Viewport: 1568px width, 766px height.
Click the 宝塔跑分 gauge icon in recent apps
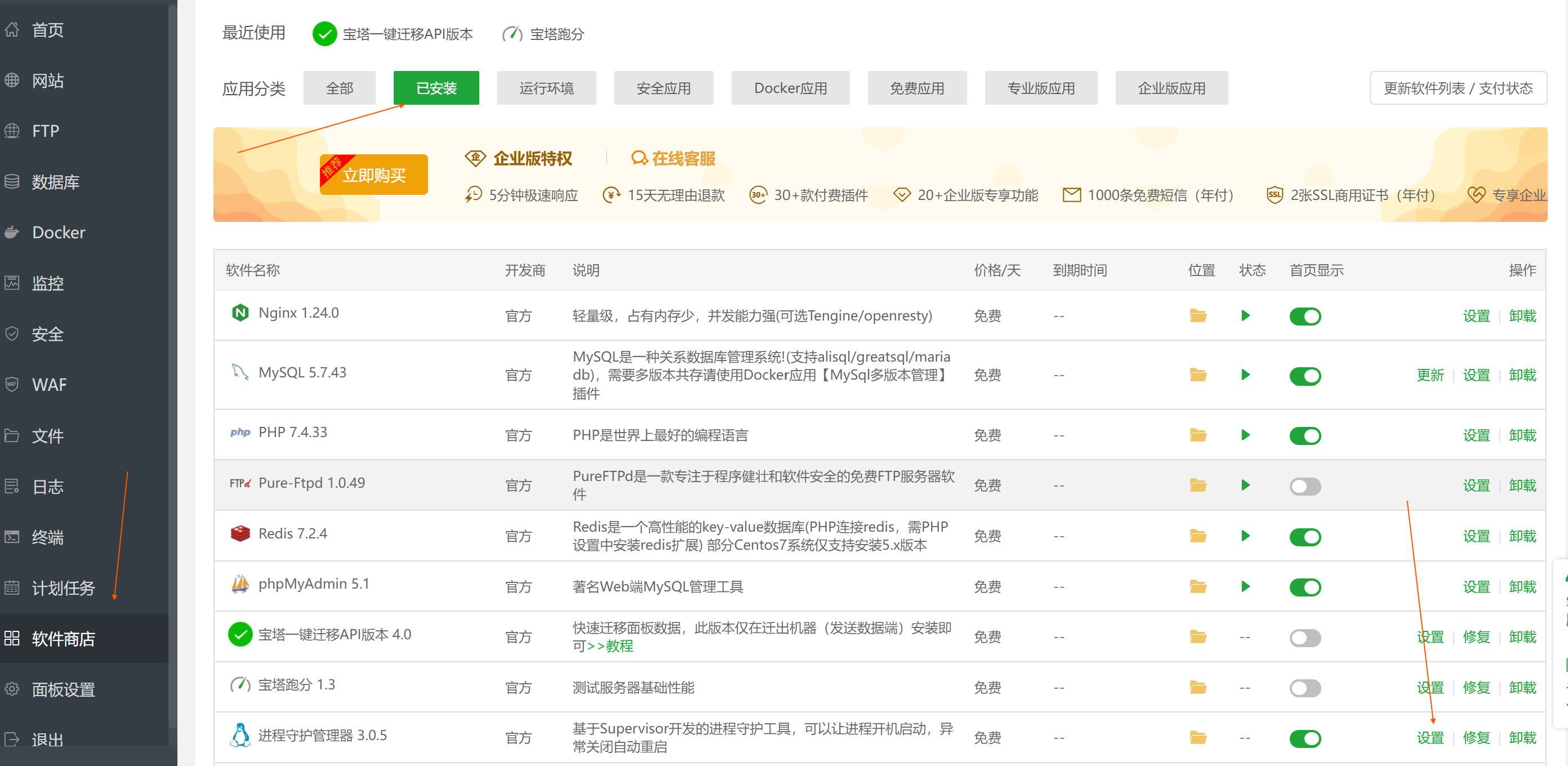click(512, 33)
